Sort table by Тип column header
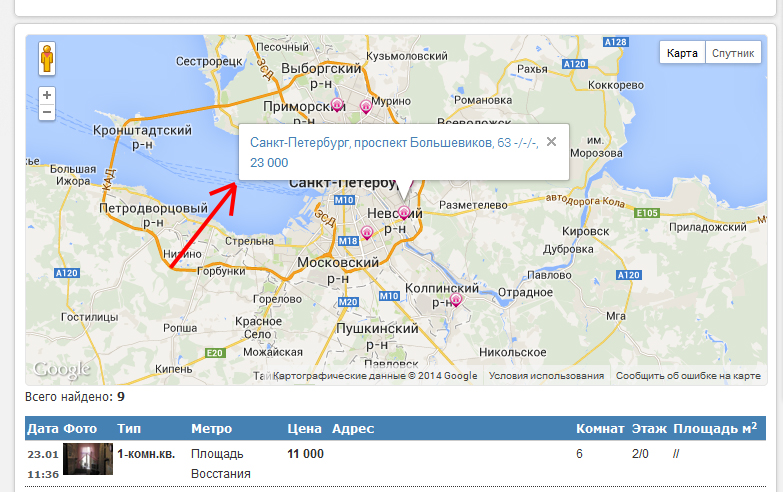783x492 pixels. pyautogui.click(x=129, y=429)
